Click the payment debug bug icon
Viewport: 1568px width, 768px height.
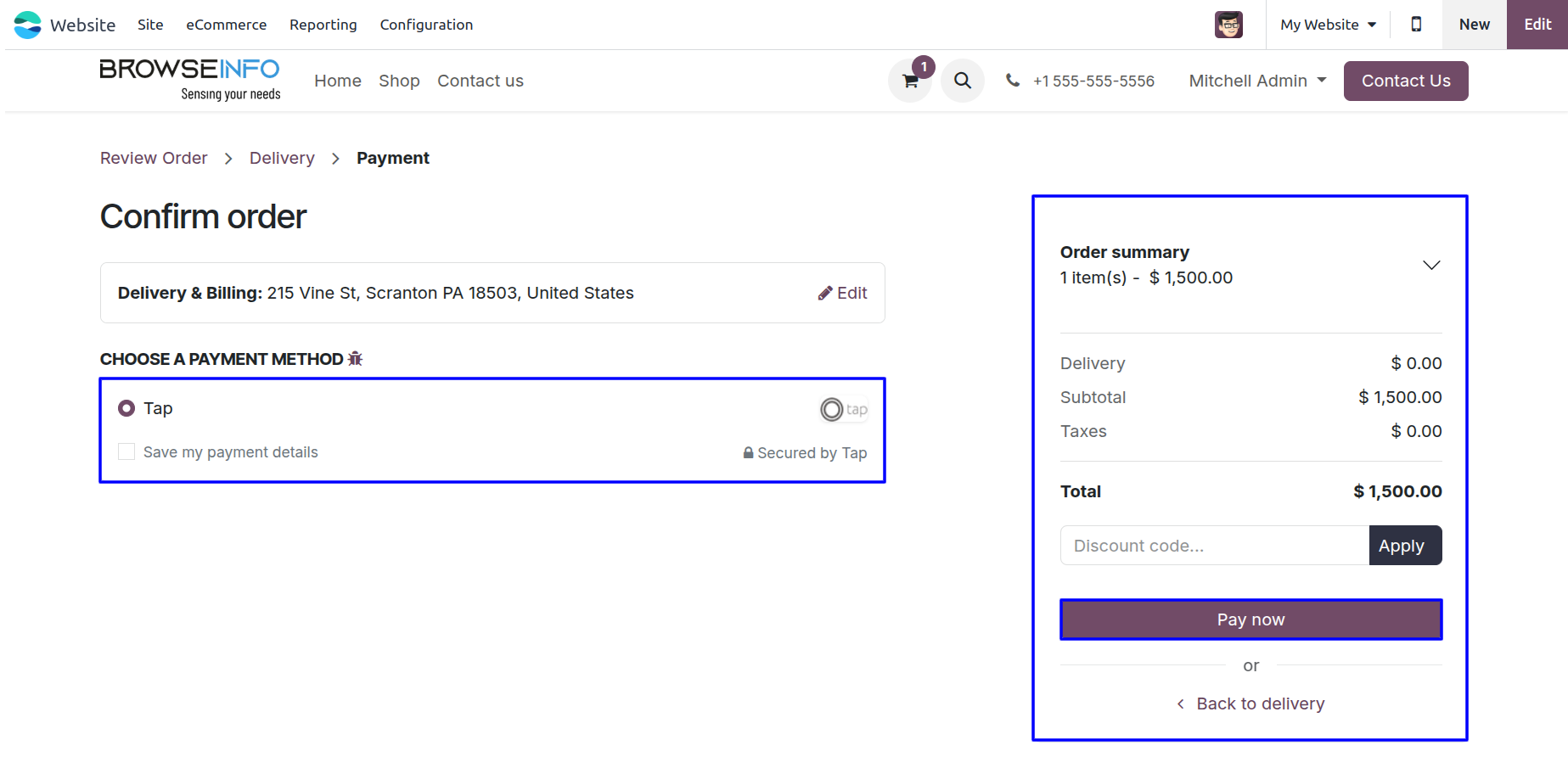pos(356,359)
